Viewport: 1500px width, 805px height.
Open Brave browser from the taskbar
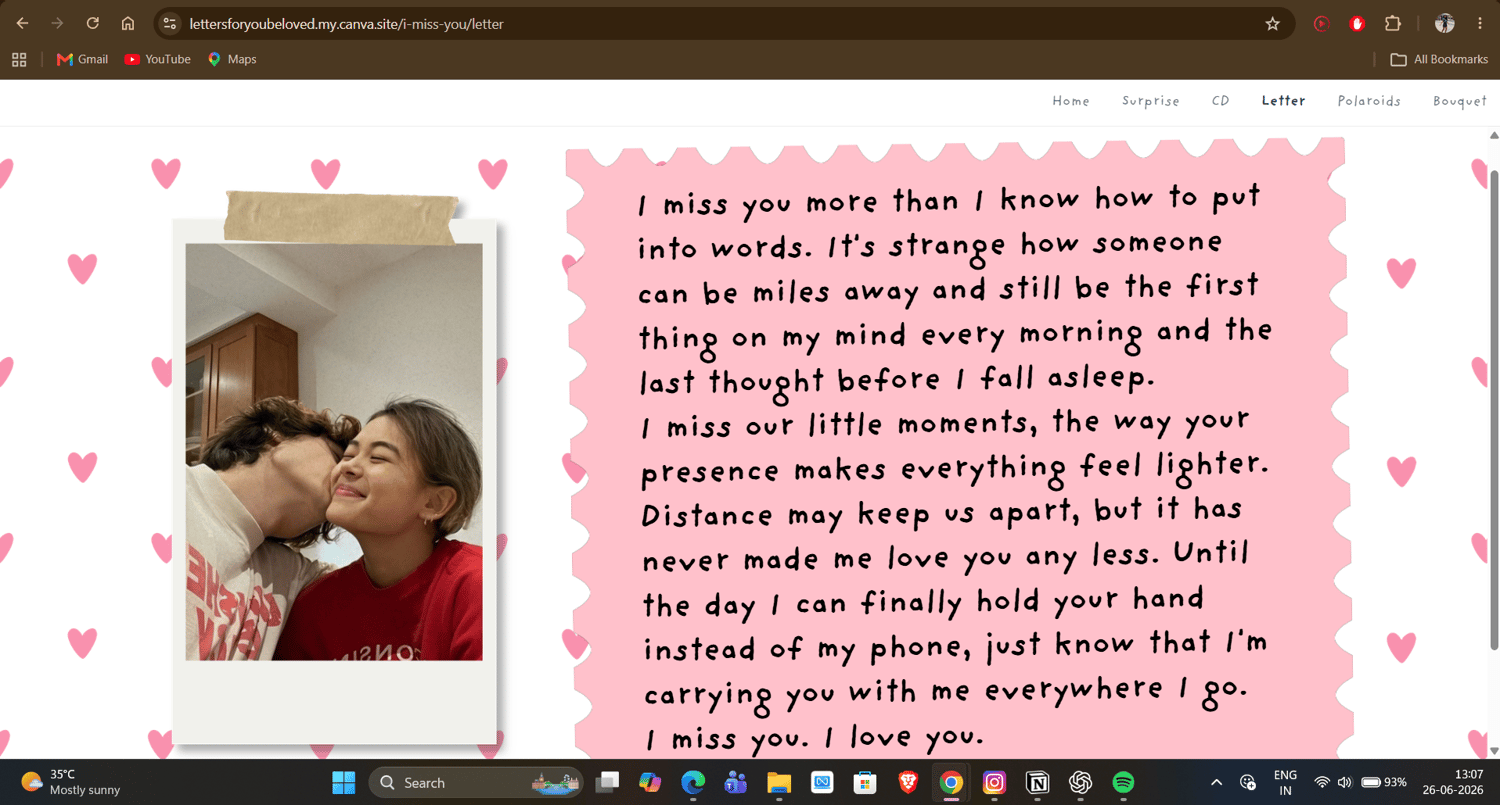[x=908, y=782]
